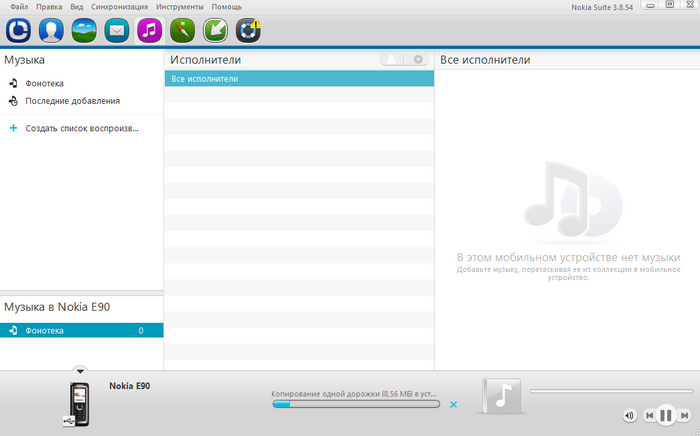Open Последние добавления list

click(72, 101)
